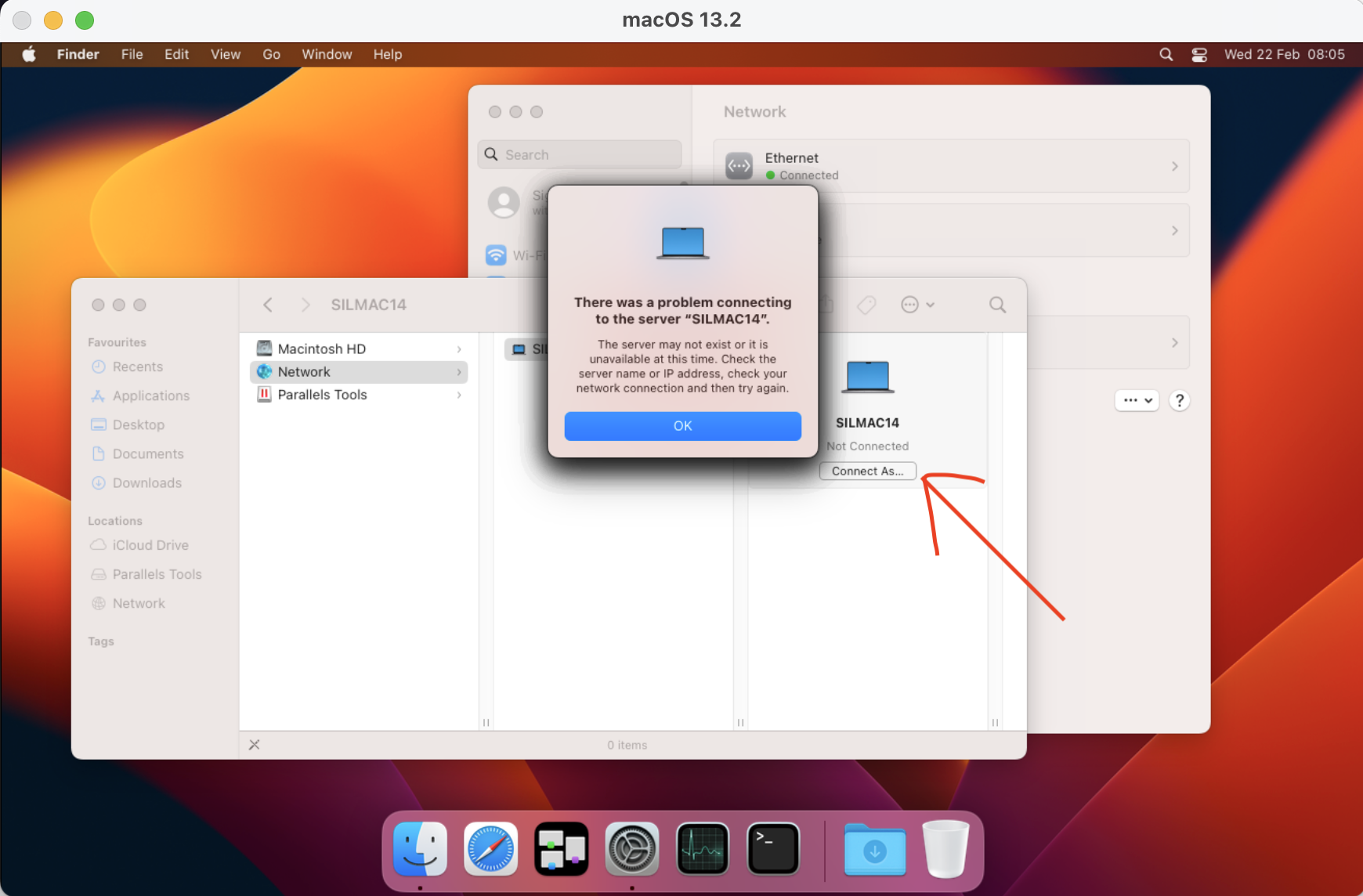Open the third network service row chevron
The height and width of the screenshot is (896, 1363).
pos(1174,342)
